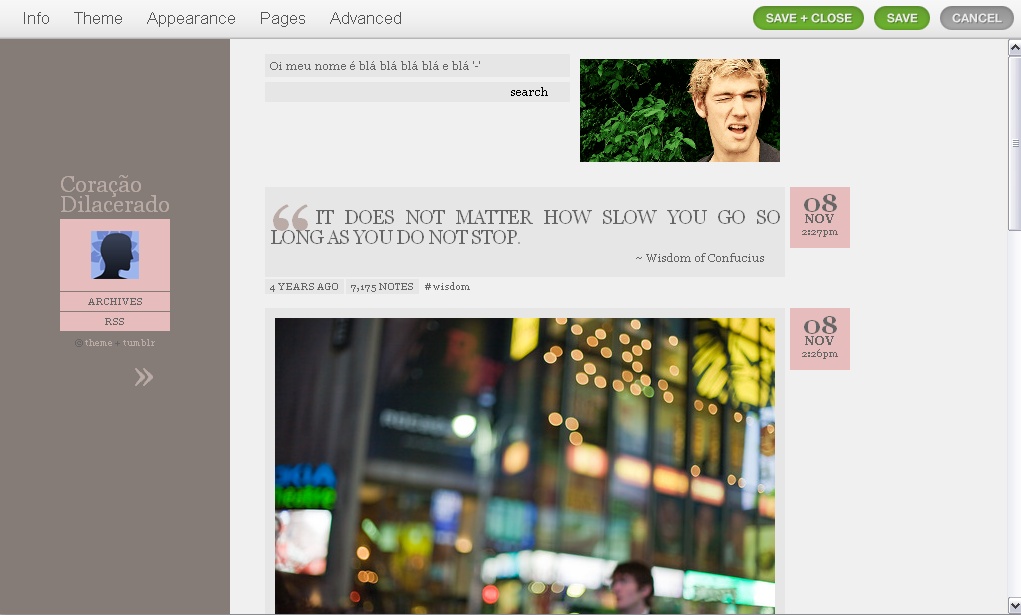Click inside the search input field

(x=385, y=92)
